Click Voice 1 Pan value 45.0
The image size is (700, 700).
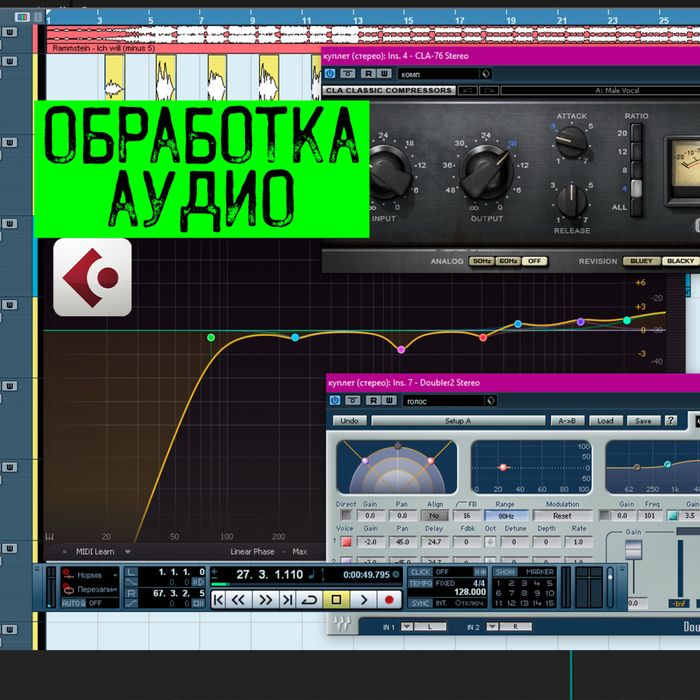coord(402,542)
